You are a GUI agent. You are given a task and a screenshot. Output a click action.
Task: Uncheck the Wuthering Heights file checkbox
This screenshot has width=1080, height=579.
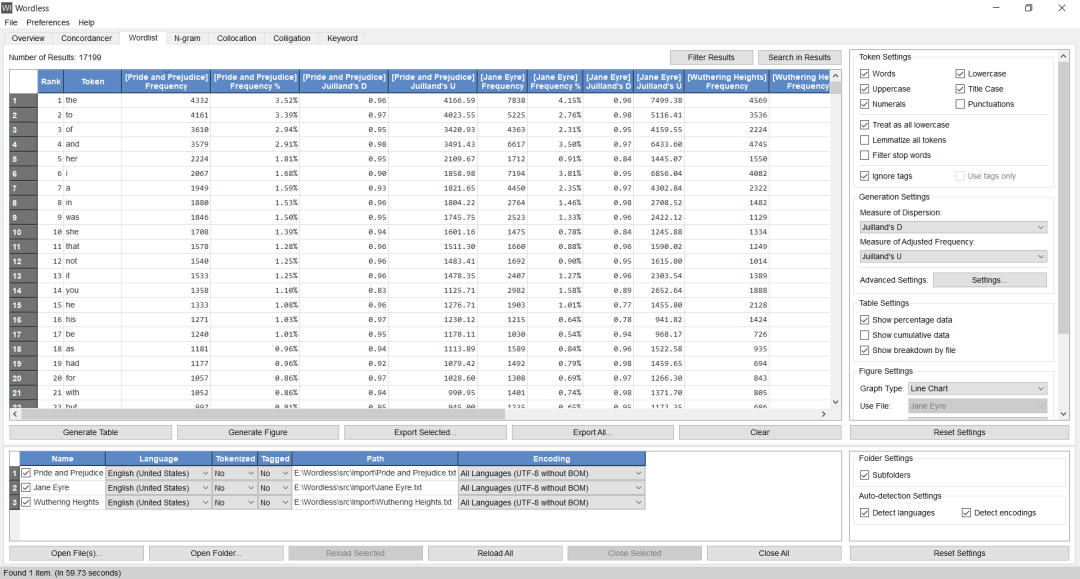(26, 503)
